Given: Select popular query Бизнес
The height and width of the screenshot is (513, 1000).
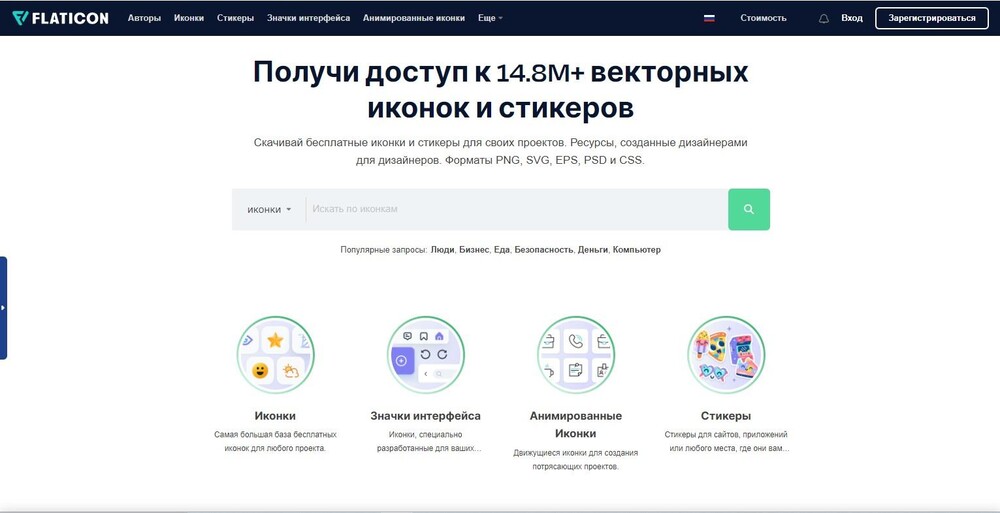Looking at the screenshot, I should coord(474,250).
